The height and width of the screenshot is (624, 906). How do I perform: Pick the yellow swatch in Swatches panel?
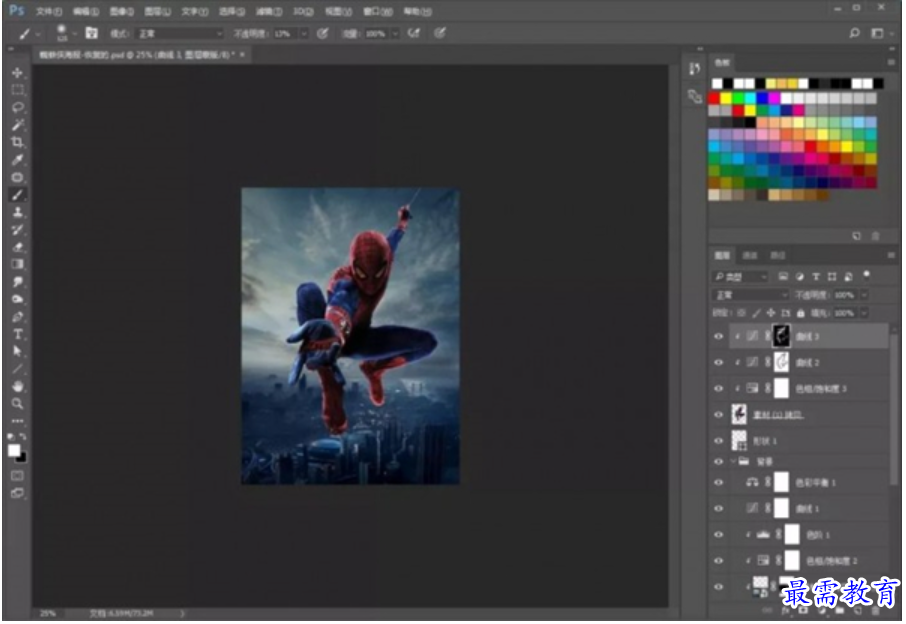[726, 98]
